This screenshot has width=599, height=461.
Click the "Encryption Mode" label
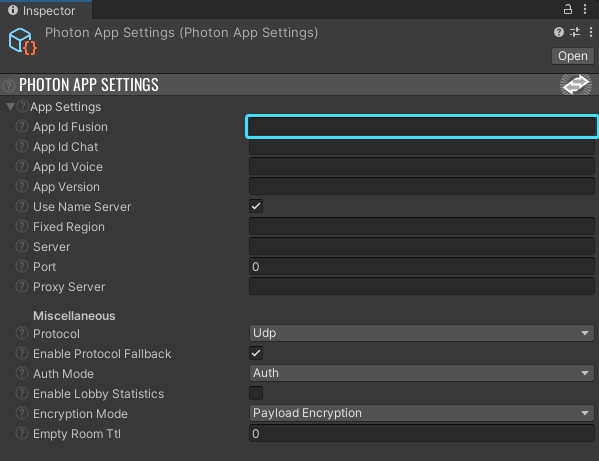80,414
